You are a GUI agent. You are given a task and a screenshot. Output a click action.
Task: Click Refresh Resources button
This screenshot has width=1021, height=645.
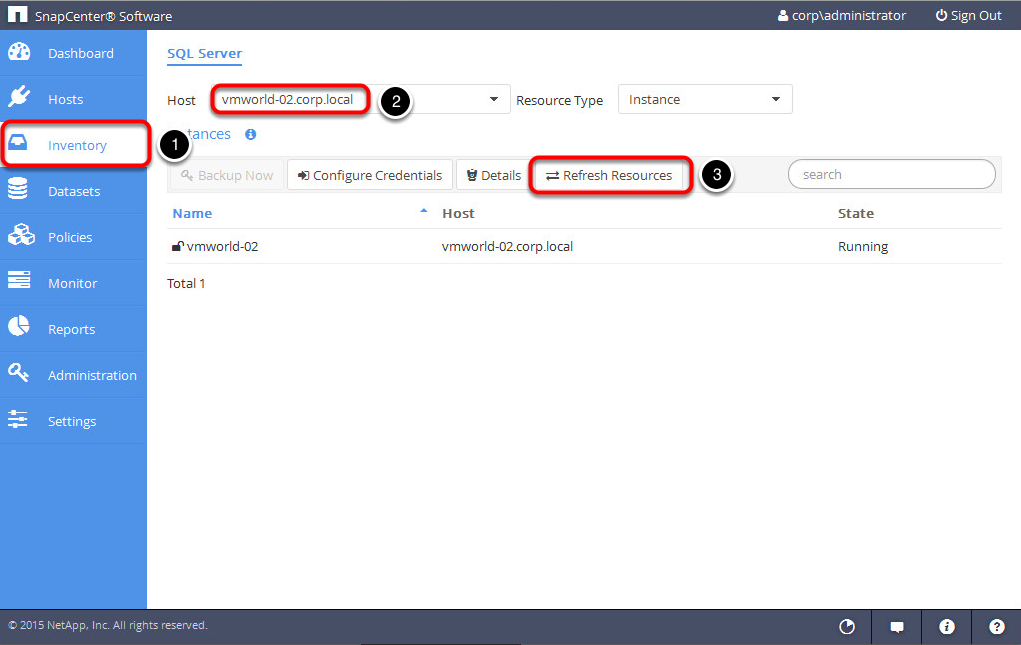click(x=609, y=175)
